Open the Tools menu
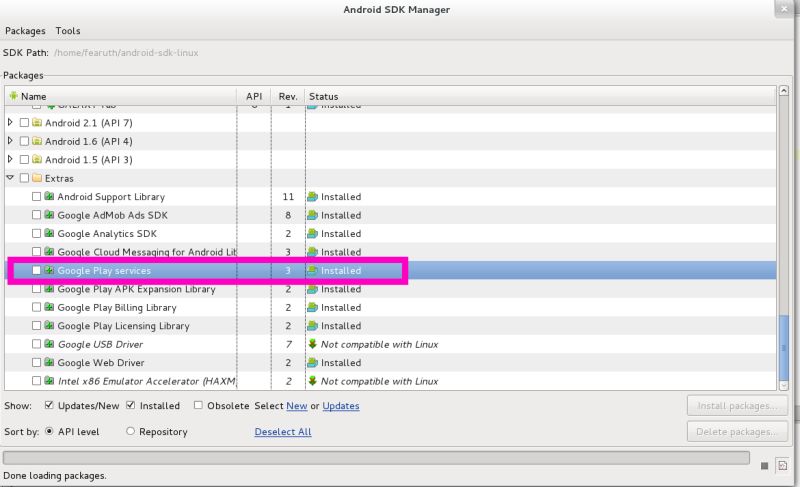The image size is (800, 487). pyautogui.click(x=68, y=31)
